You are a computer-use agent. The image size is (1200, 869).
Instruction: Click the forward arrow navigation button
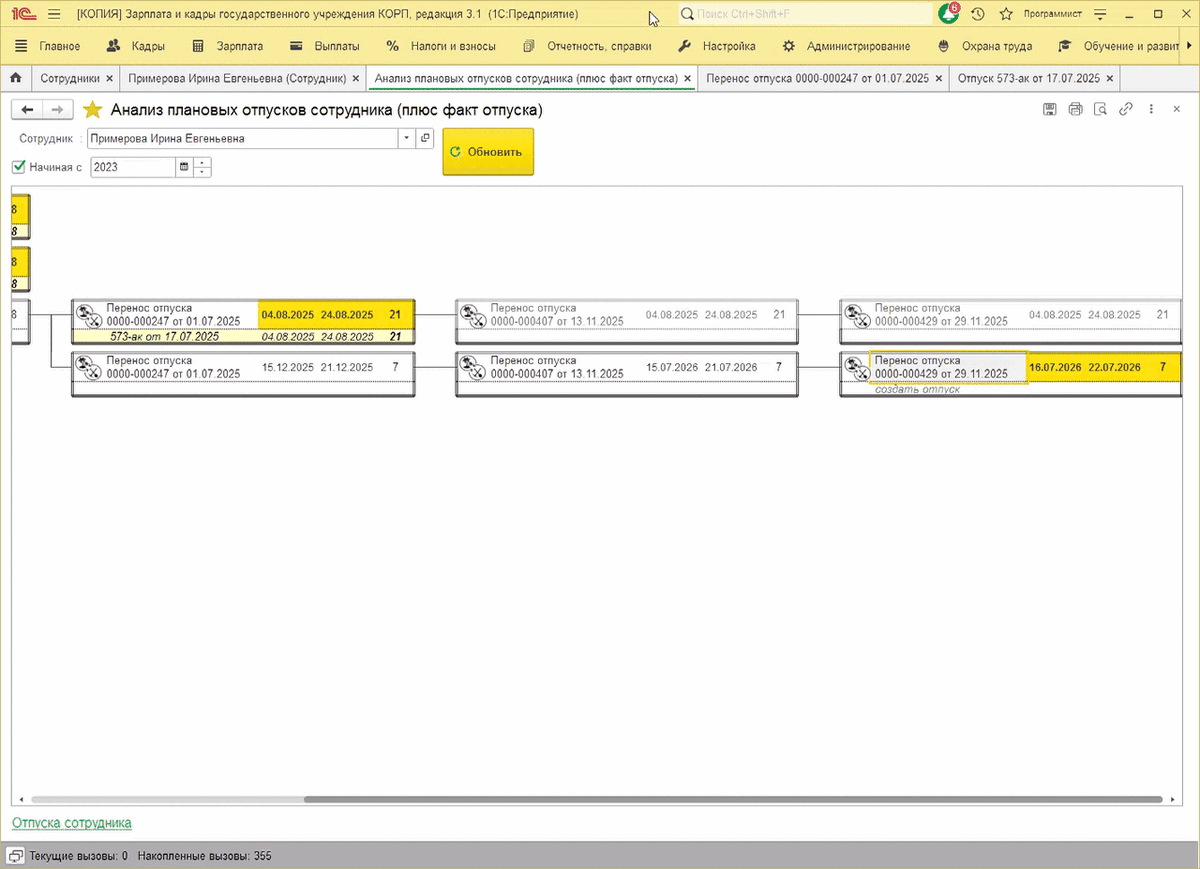click(57, 110)
